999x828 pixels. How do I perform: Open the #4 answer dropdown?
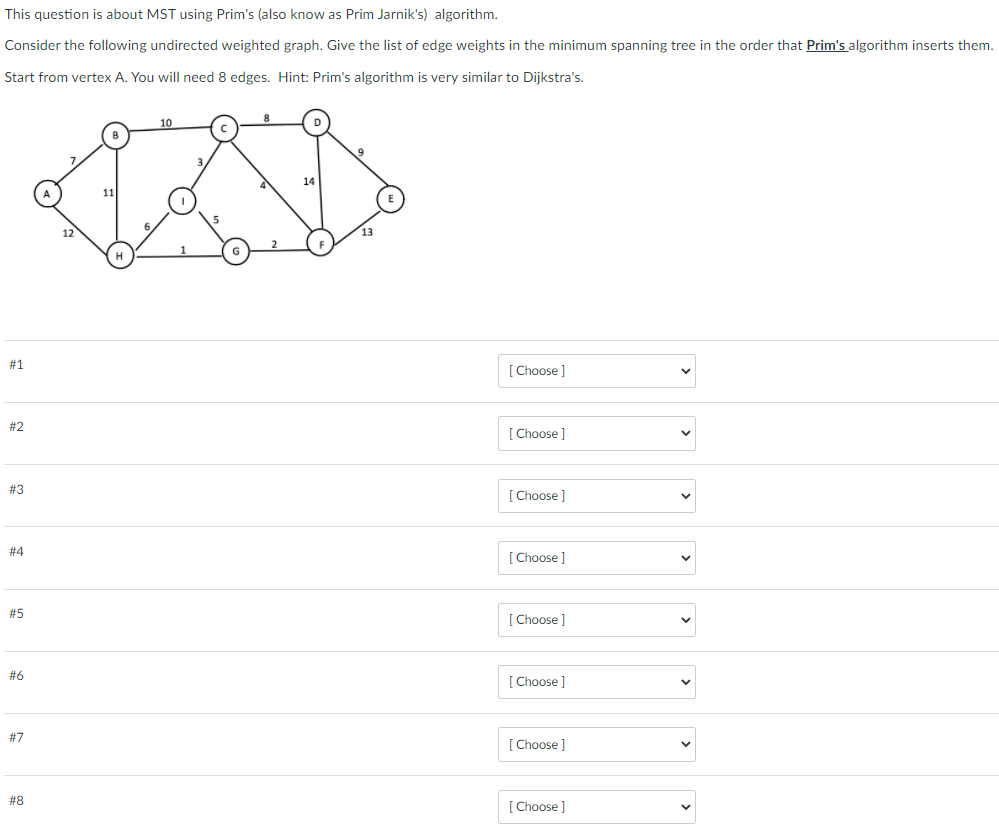point(596,557)
